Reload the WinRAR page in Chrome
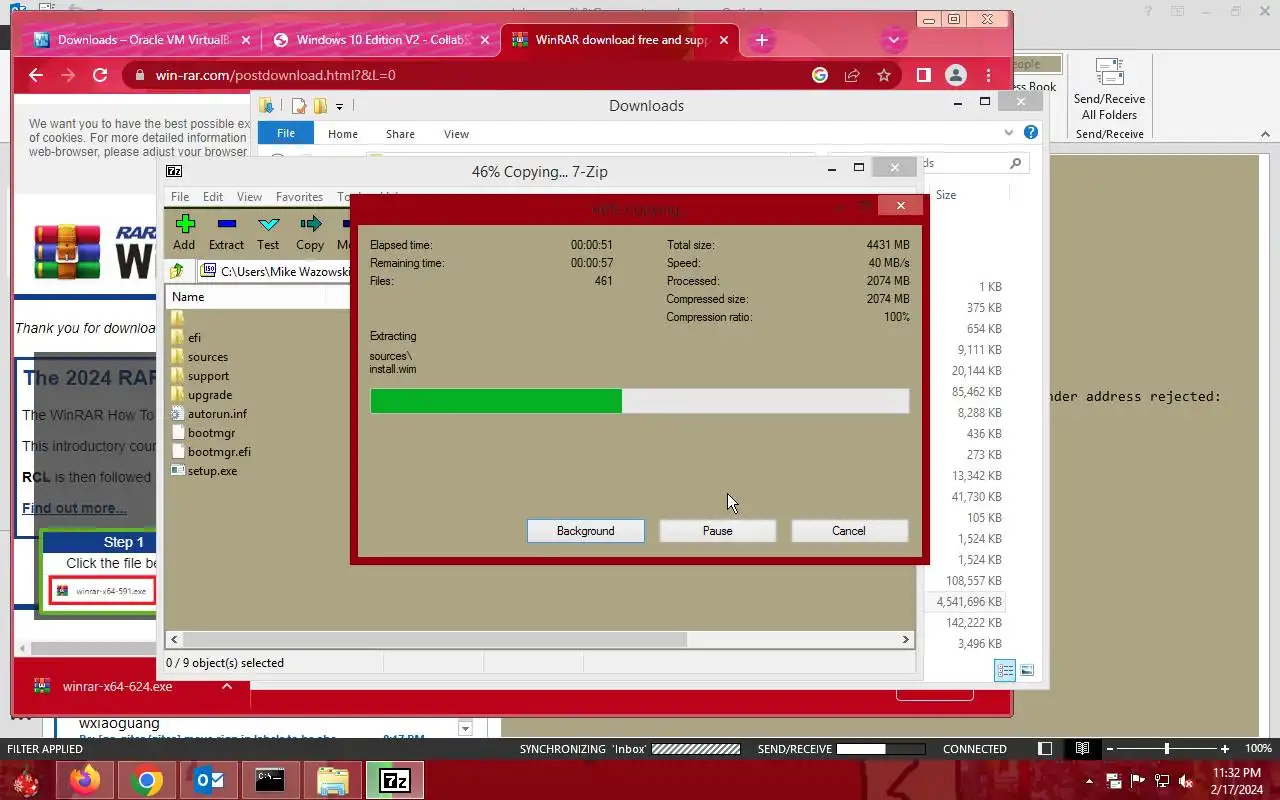Viewport: 1280px width, 800px height. (x=100, y=75)
